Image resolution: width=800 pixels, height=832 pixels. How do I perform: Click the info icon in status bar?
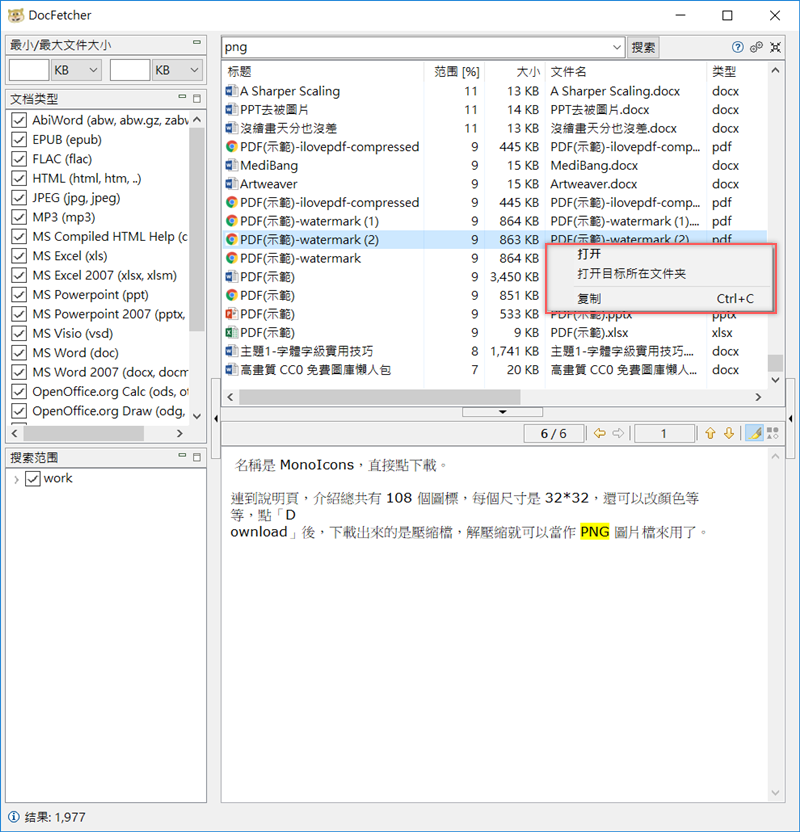pyautogui.click(x=13, y=817)
